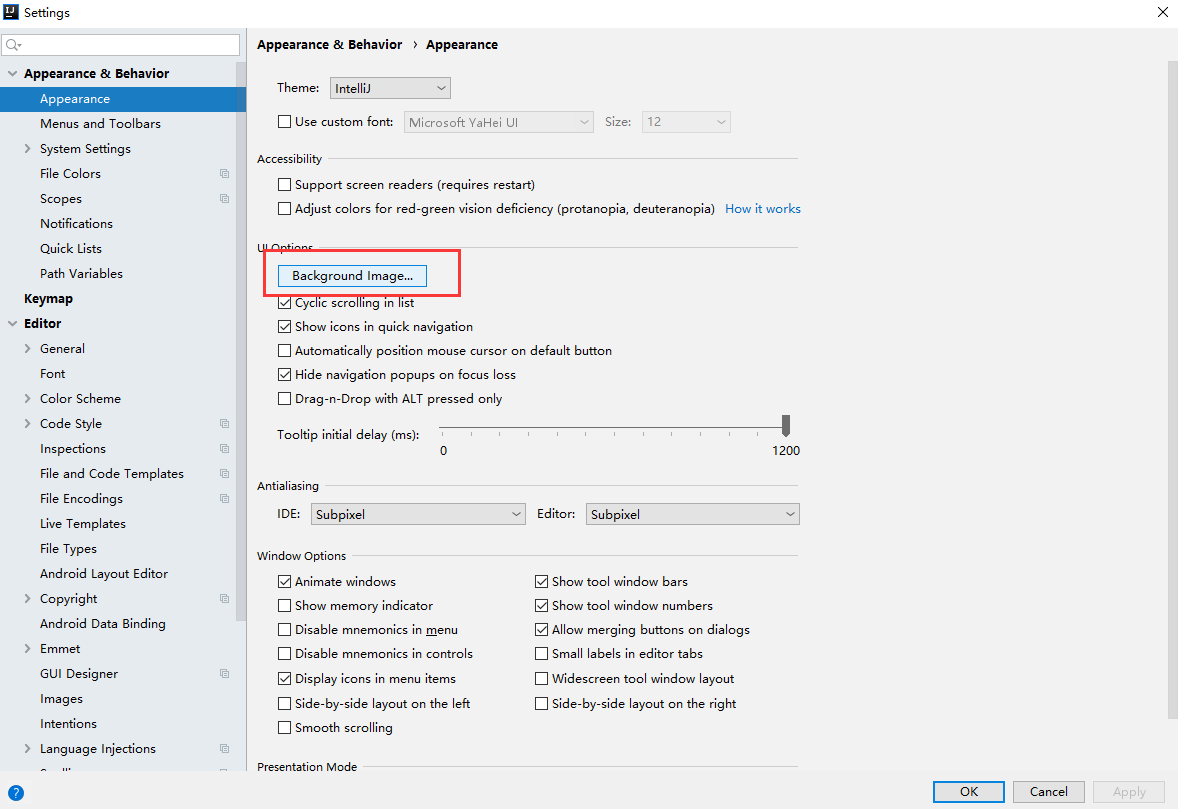Image resolution: width=1178 pixels, height=809 pixels.
Task: Click the Cancel button
Action: tap(1048, 792)
